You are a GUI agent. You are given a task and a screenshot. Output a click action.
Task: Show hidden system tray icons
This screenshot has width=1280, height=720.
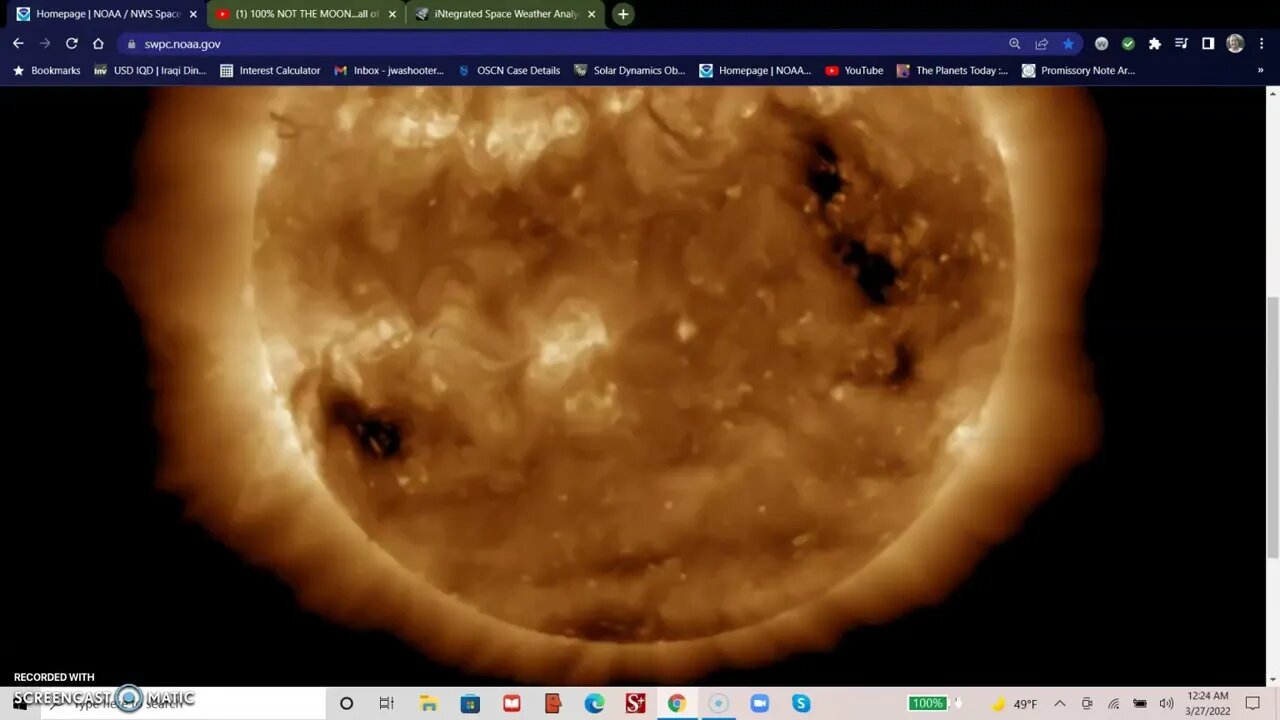click(x=1060, y=704)
